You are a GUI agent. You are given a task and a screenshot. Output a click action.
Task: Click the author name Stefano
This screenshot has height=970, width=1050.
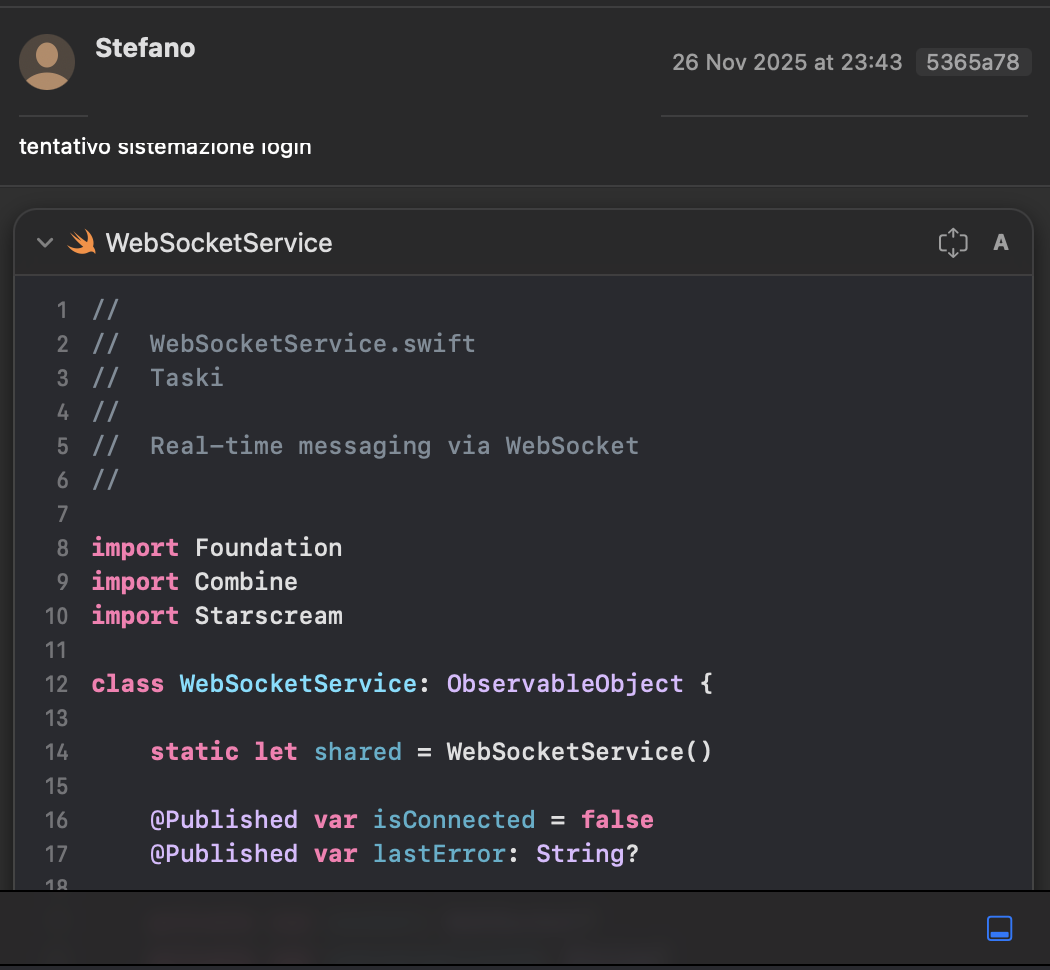coord(145,48)
